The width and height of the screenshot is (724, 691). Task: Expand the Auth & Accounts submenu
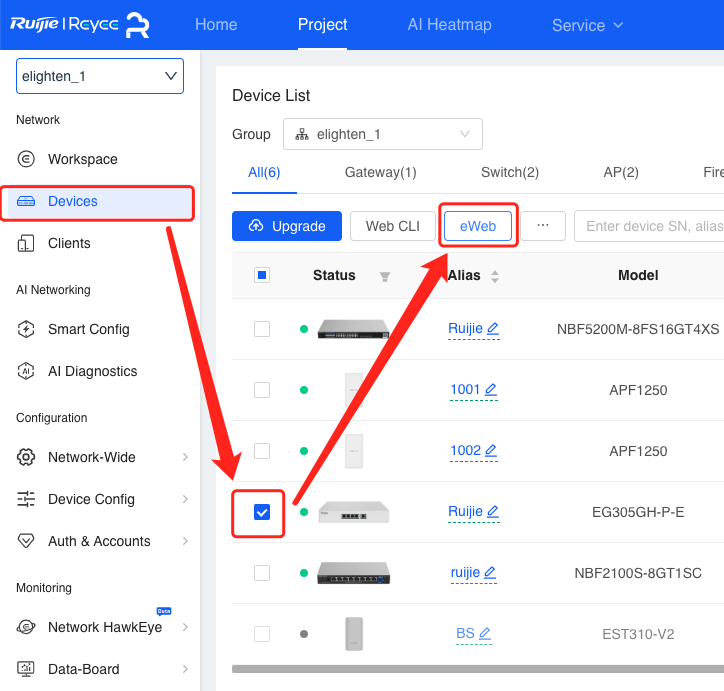point(185,541)
